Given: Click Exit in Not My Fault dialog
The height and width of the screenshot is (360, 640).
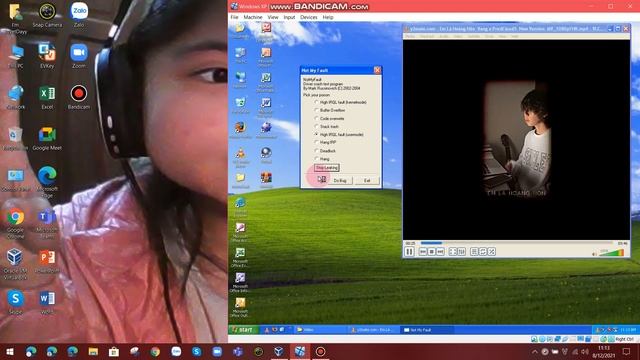Looking at the screenshot, I should (x=367, y=180).
